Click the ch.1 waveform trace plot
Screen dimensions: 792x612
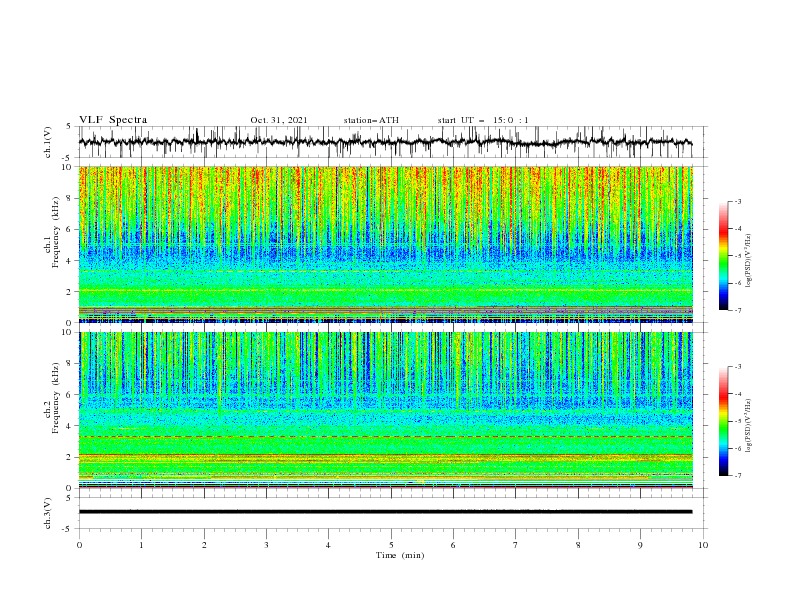pos(385,142)
